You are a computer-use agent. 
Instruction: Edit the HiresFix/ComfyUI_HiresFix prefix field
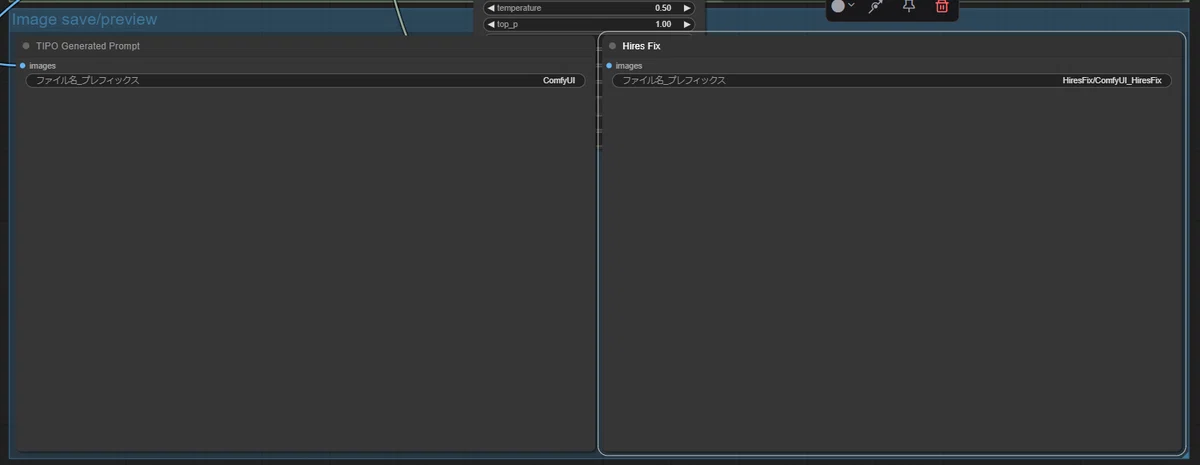[x=891, y=80]
